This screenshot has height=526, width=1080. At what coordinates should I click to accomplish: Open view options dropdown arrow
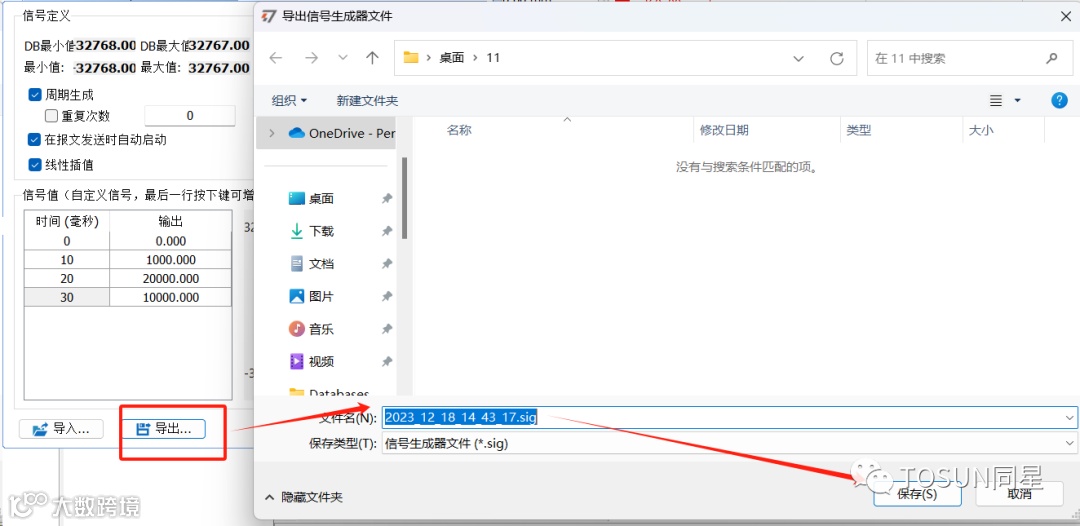pos(1017,101)
